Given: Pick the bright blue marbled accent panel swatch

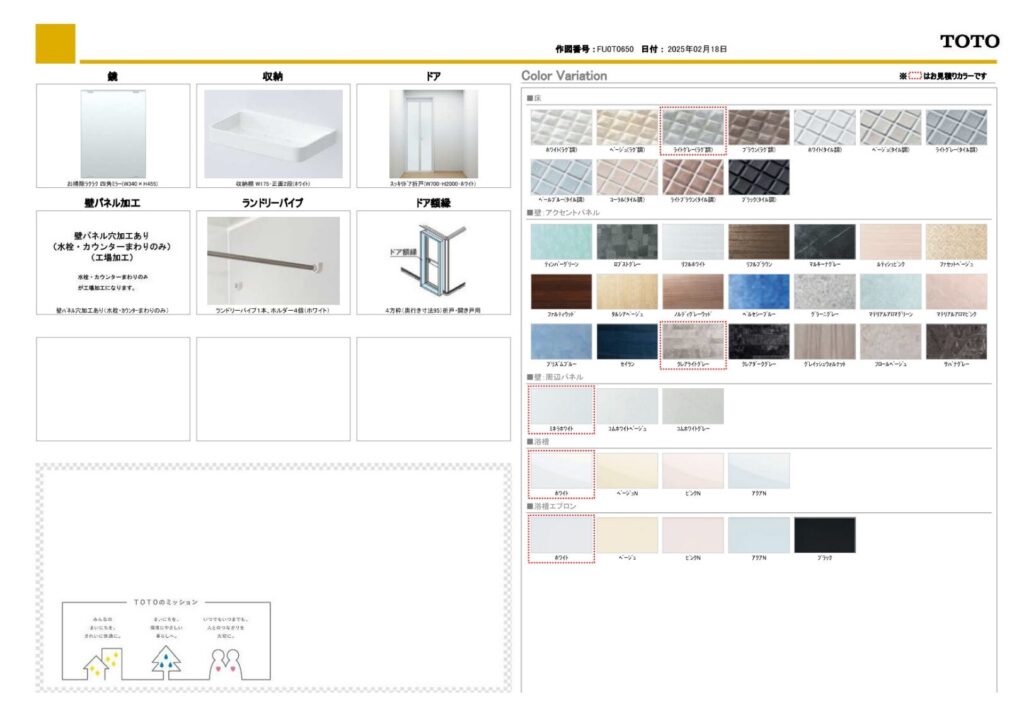Looking at the screenshot, I should [758, 291].
